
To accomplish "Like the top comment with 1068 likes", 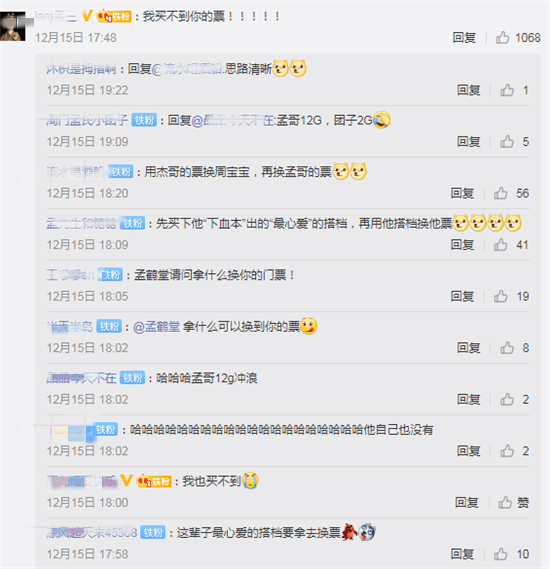I will tap(502, 37).
